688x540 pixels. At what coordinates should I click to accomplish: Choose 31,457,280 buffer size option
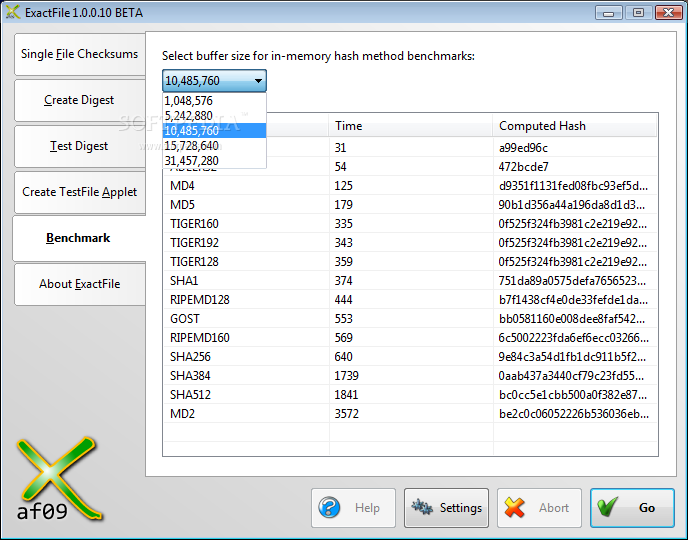pos(214,161)
